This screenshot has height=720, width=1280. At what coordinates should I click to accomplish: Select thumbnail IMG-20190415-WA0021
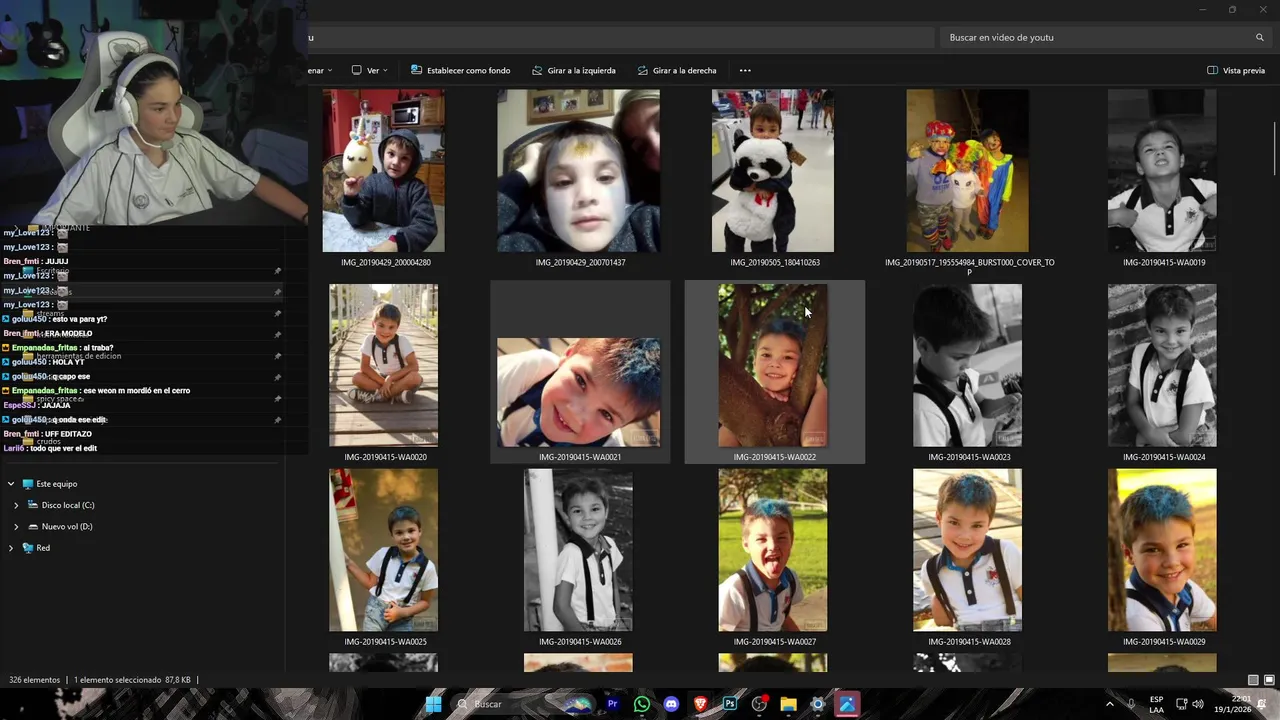click(579, 392)
